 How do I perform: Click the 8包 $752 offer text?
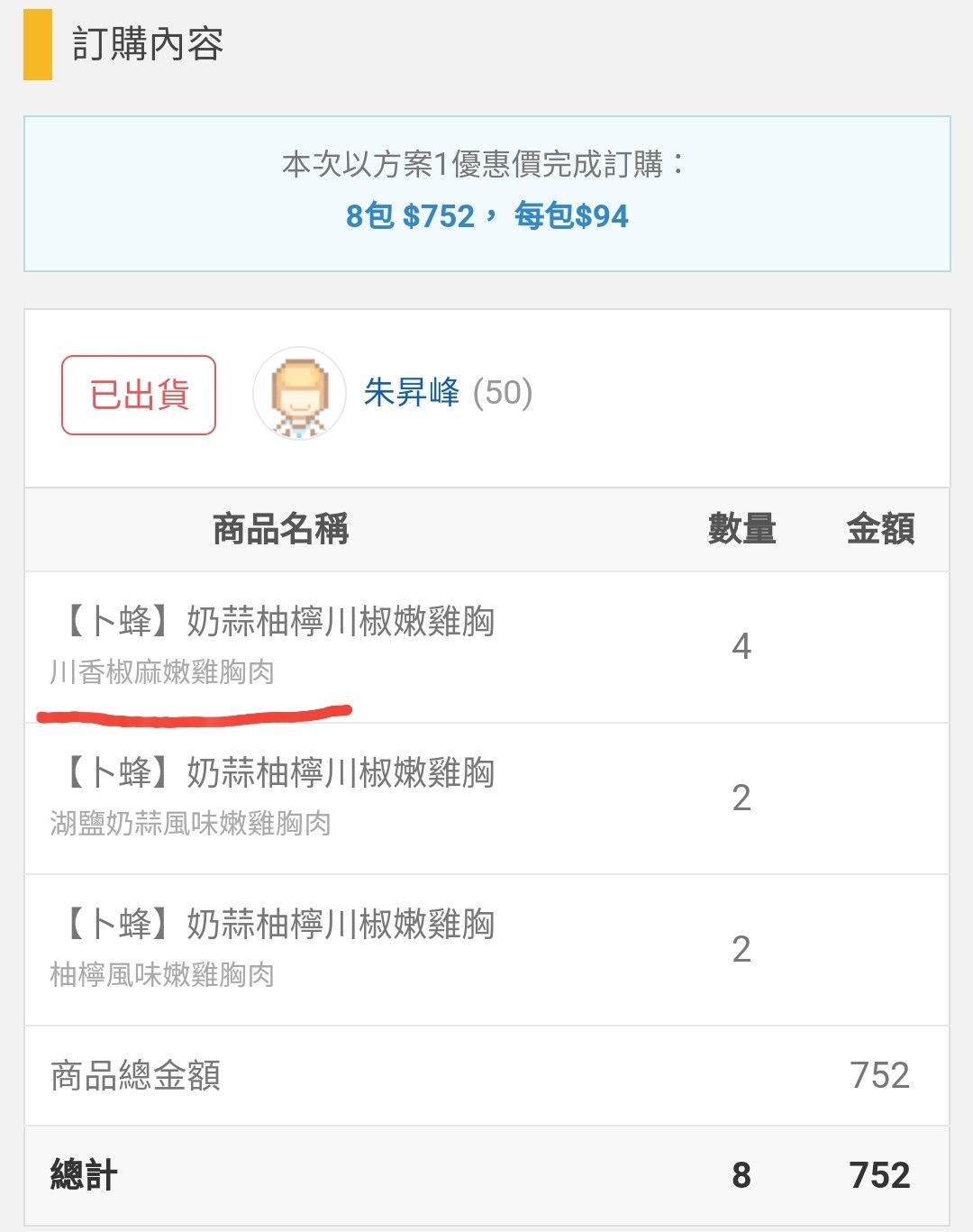point(410,216)
